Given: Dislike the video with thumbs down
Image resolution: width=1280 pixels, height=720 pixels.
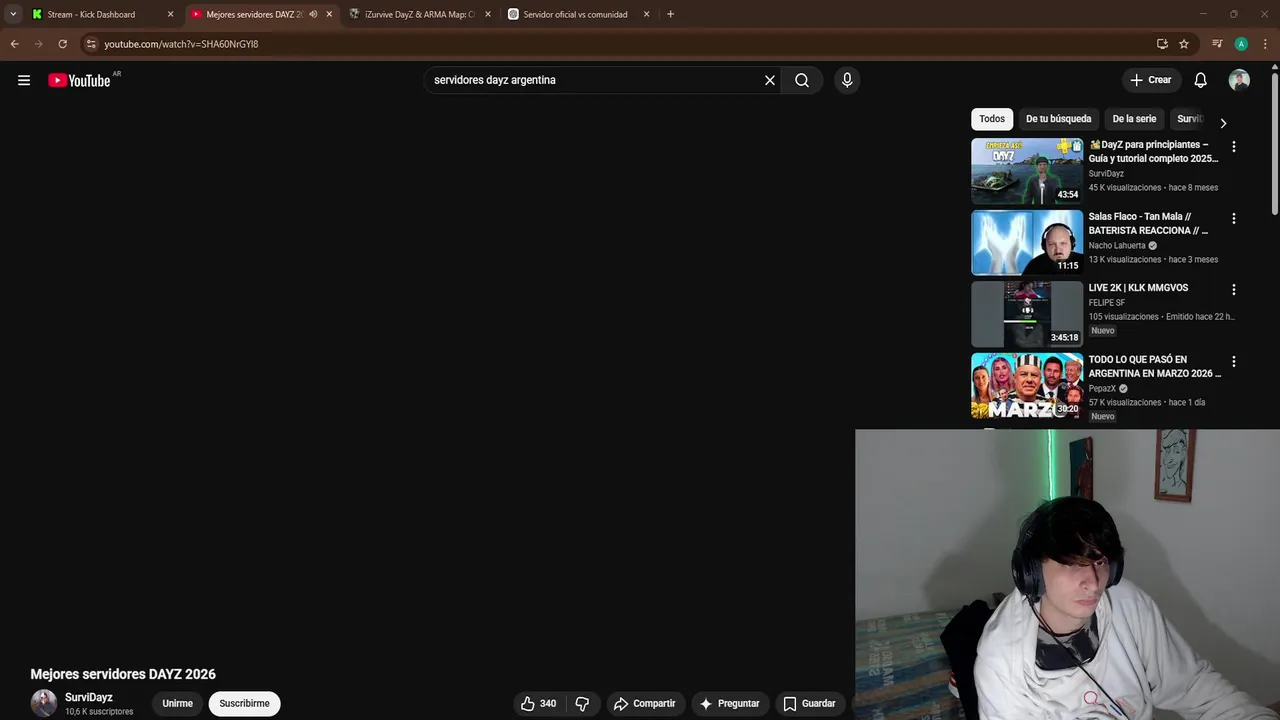Looking at the screenshot, I should (x=582, y=703).
